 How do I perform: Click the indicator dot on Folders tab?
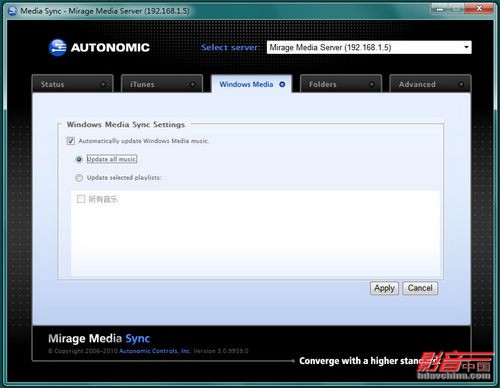pyautogui.click(x=371, y=84)
